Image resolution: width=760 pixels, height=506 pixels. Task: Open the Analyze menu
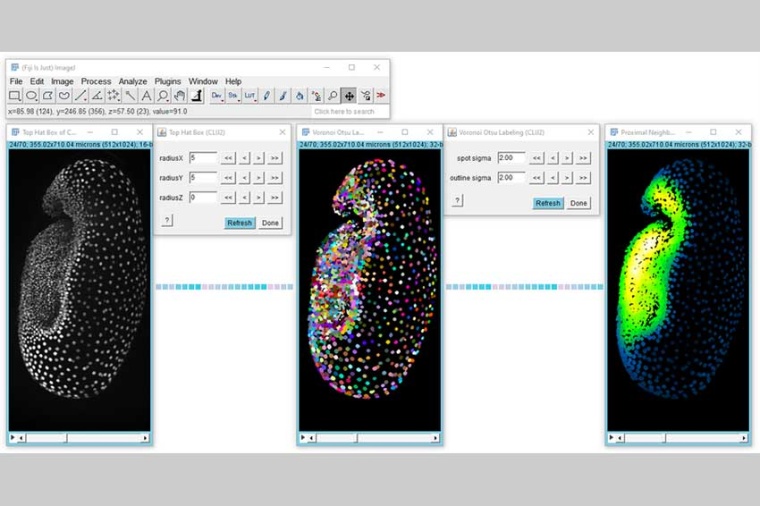click(133, 81)
